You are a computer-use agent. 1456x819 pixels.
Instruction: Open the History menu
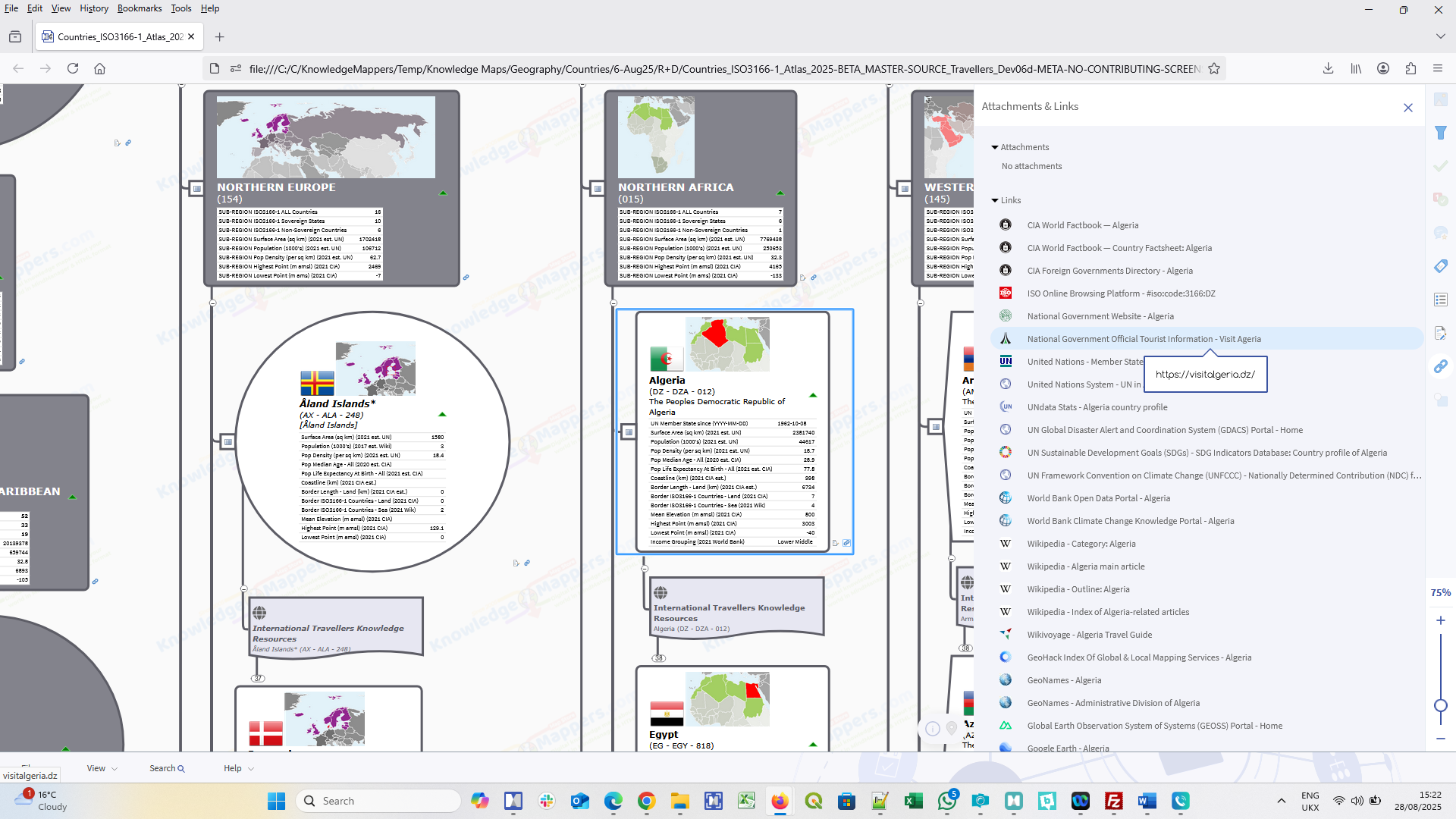click(x=94, y=8)
